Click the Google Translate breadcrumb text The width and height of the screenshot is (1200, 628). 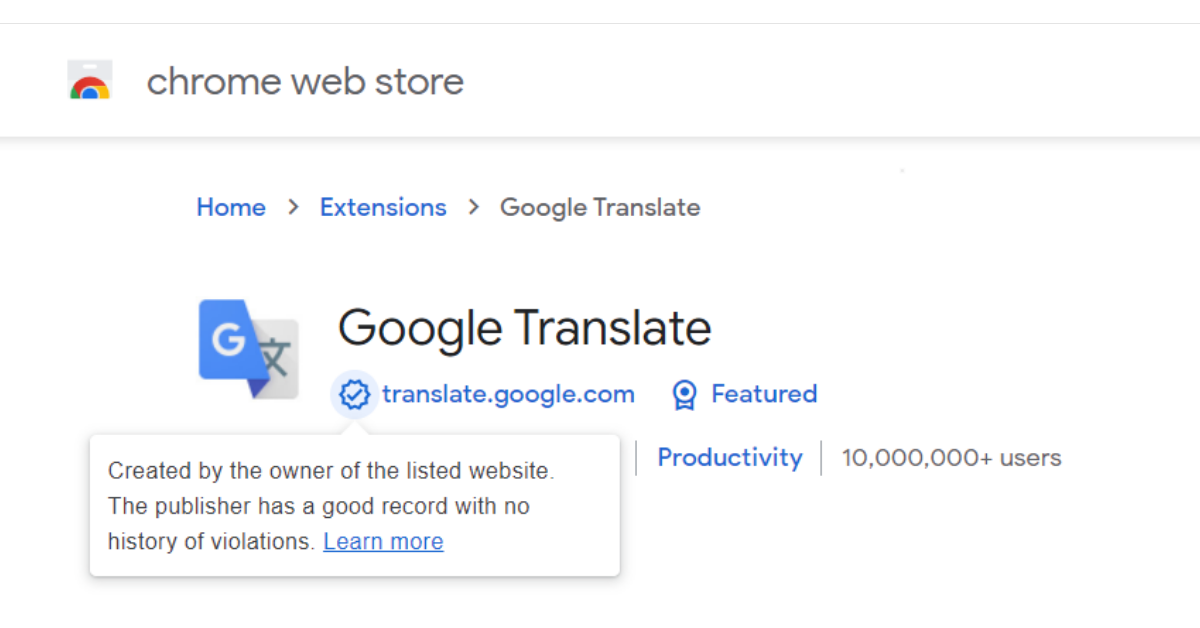coord(600,207)
